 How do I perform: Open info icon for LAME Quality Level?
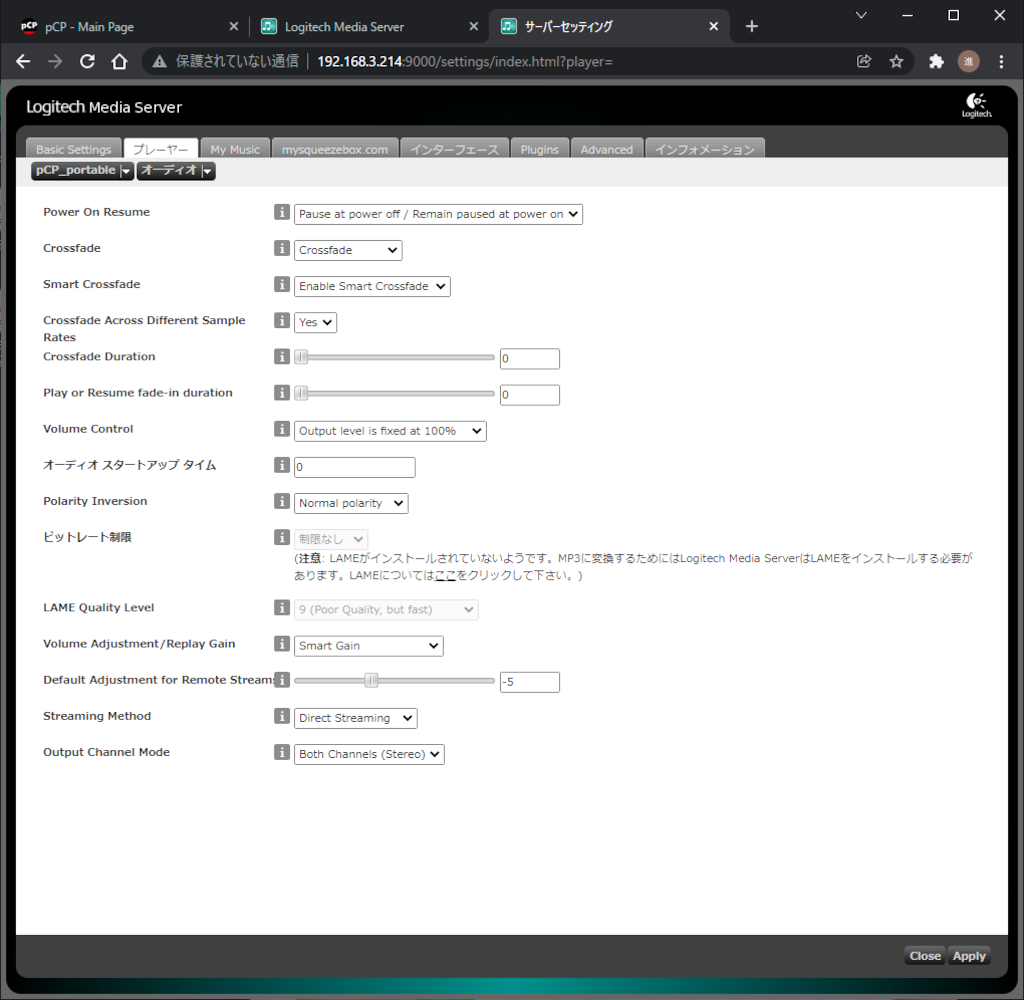(281, 607)
